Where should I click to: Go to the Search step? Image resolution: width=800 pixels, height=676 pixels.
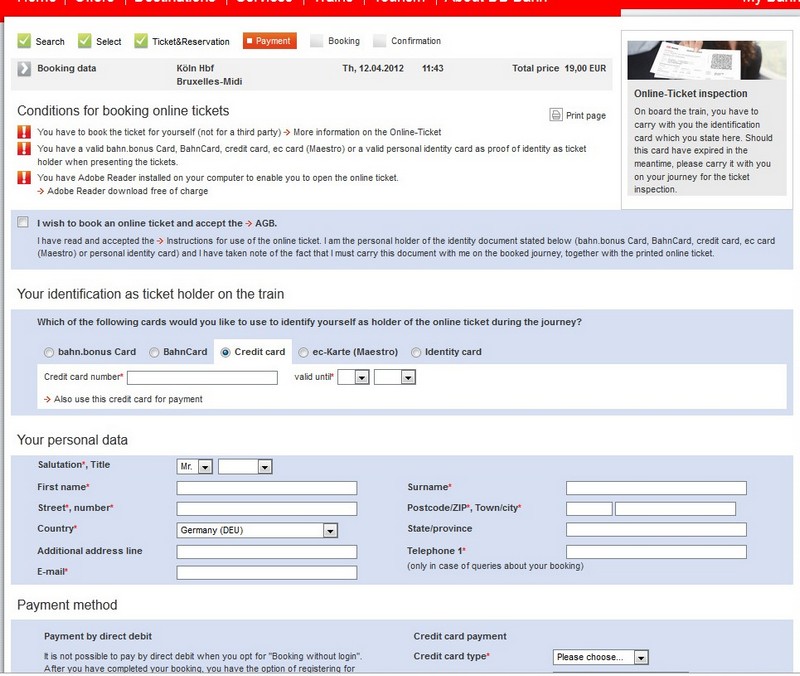point(50,42)
